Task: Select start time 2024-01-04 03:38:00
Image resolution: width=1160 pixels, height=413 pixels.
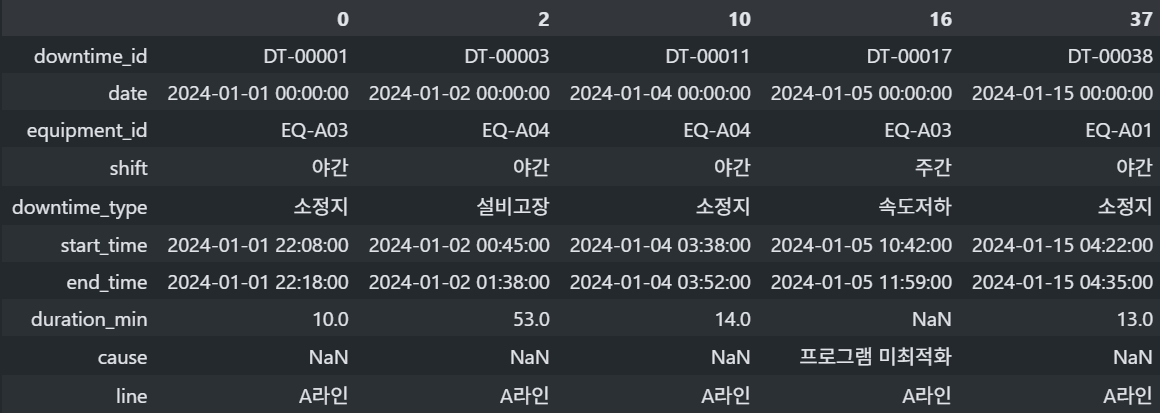Action: pos(659,245)
